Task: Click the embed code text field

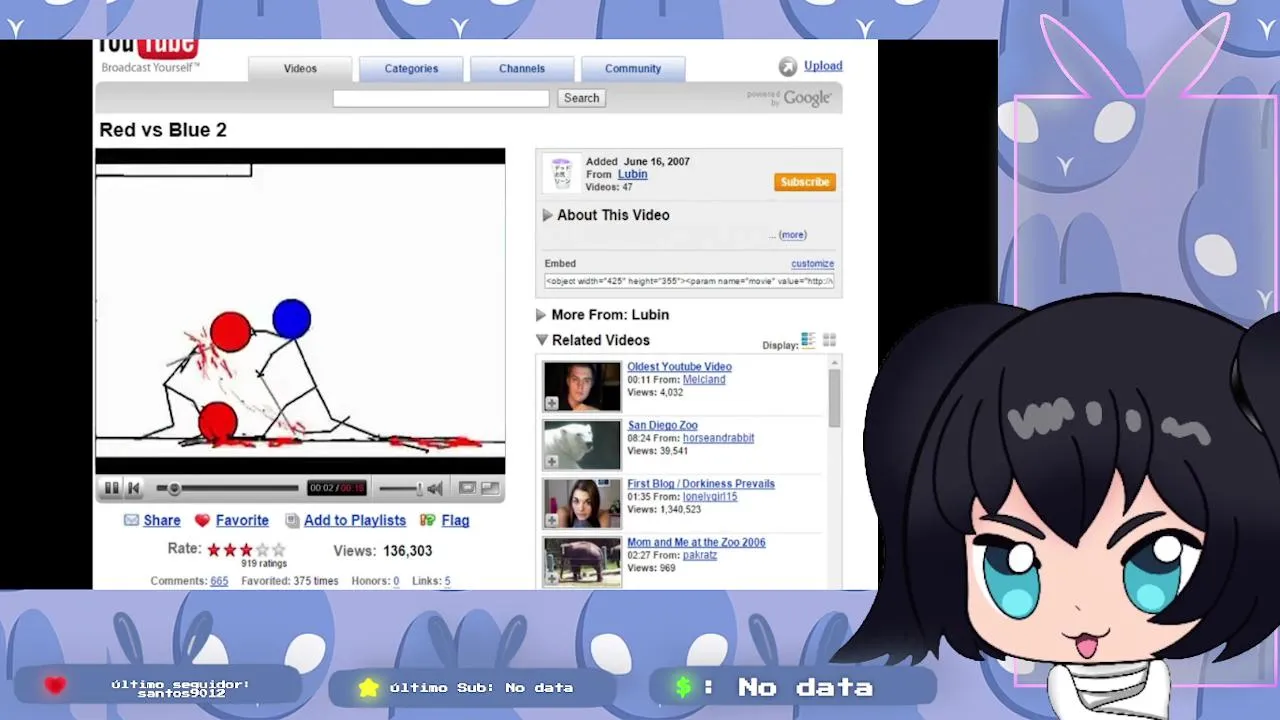Action: [x=689, y=282]
